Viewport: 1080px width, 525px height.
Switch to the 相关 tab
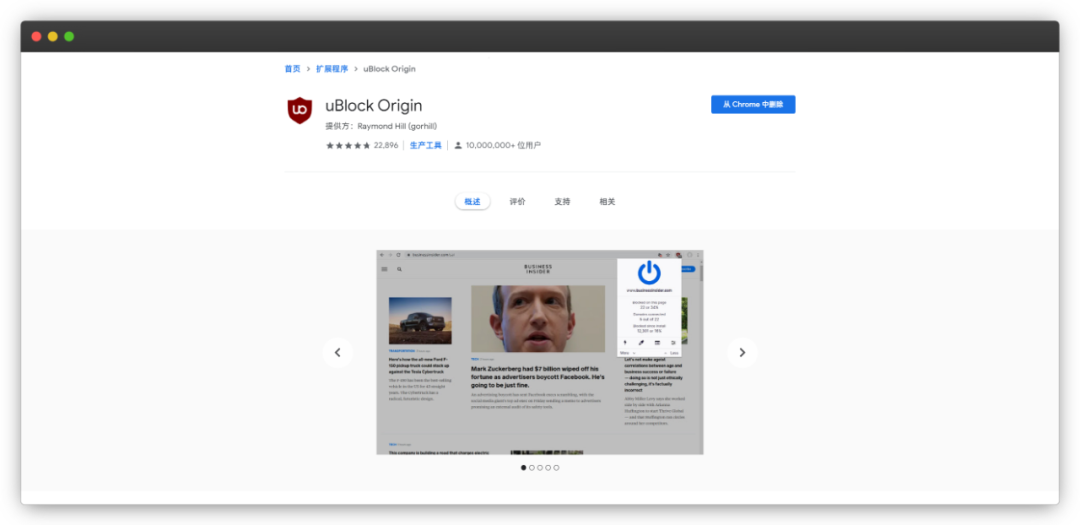[607, 202]
